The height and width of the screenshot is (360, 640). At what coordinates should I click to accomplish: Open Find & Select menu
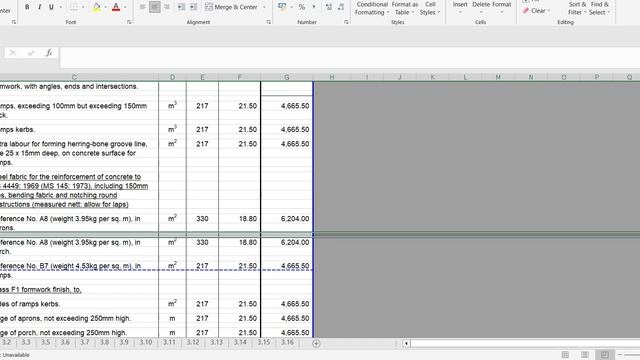(600, 8)
